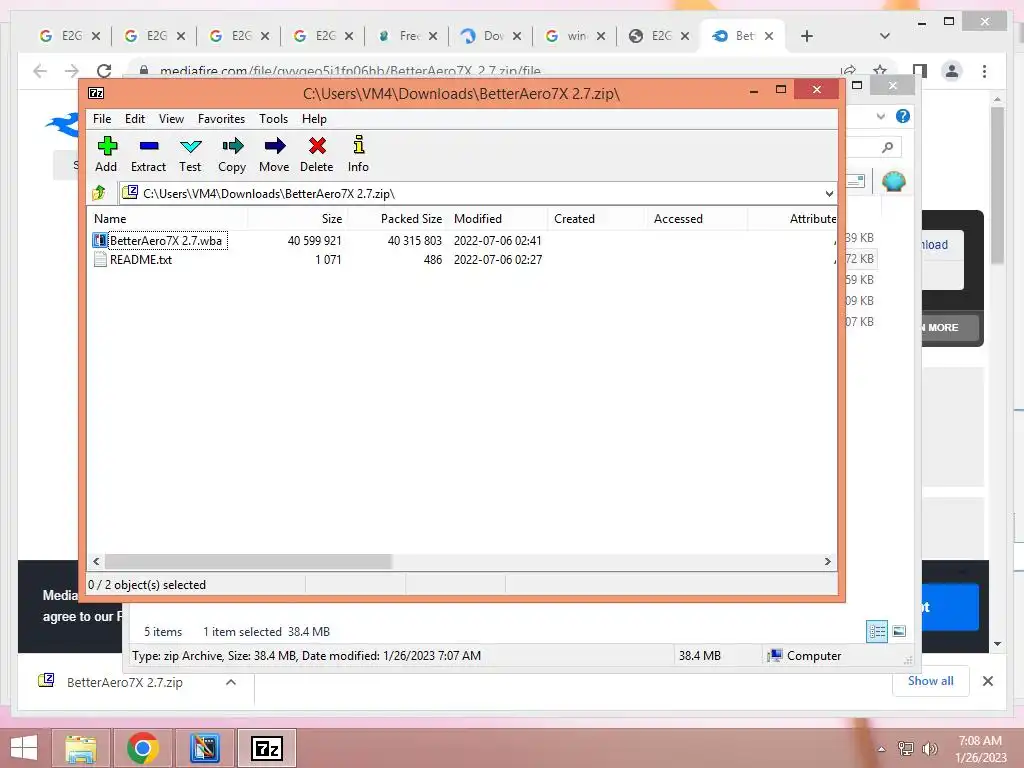Expand the Explorer ribbon chevron
The width and height of the screenshot is (1024, 768).
[881, 116]
